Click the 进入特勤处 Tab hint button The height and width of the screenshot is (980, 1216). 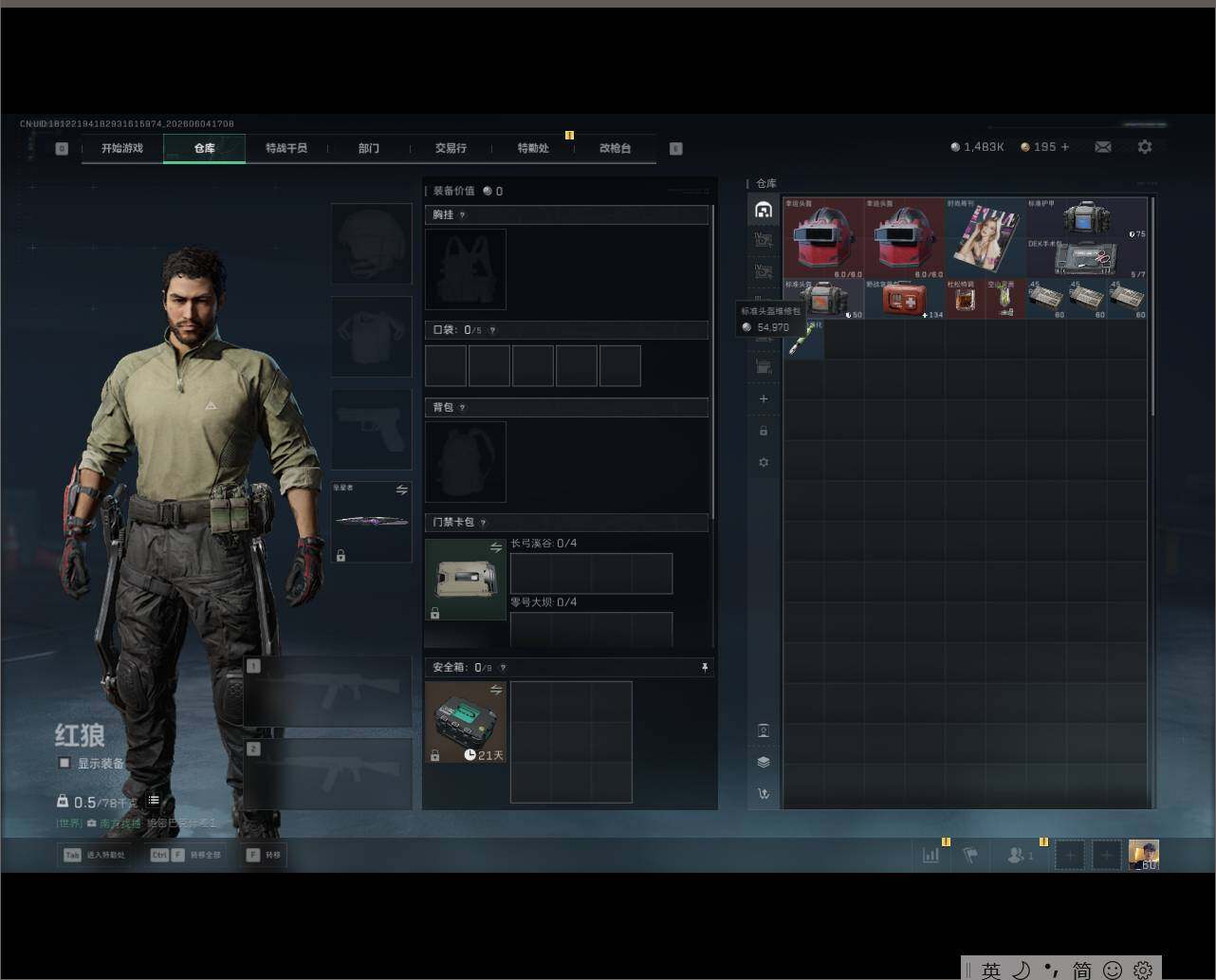pyautogui.click(x=95, y=855)
